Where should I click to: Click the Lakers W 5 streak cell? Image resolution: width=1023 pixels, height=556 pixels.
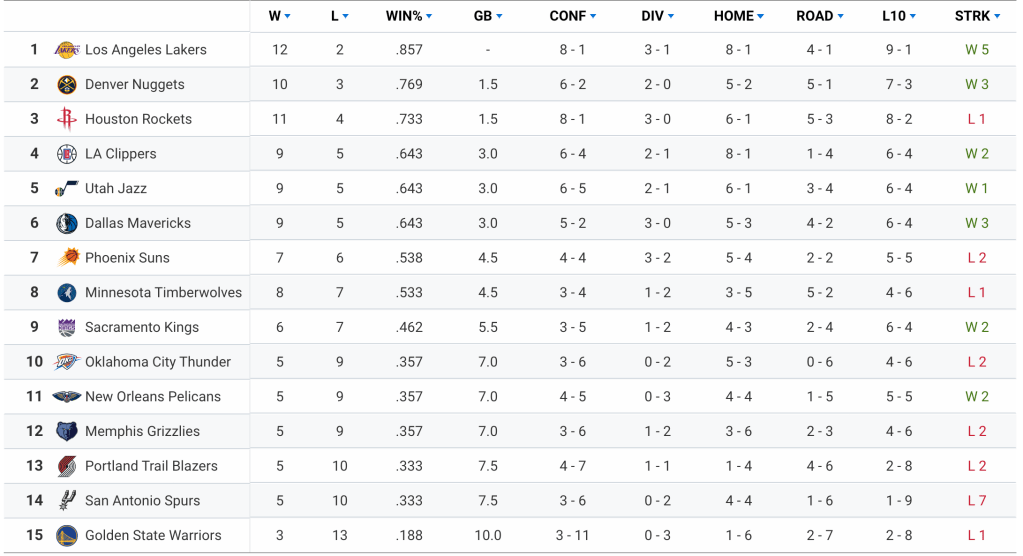point(976,50)
